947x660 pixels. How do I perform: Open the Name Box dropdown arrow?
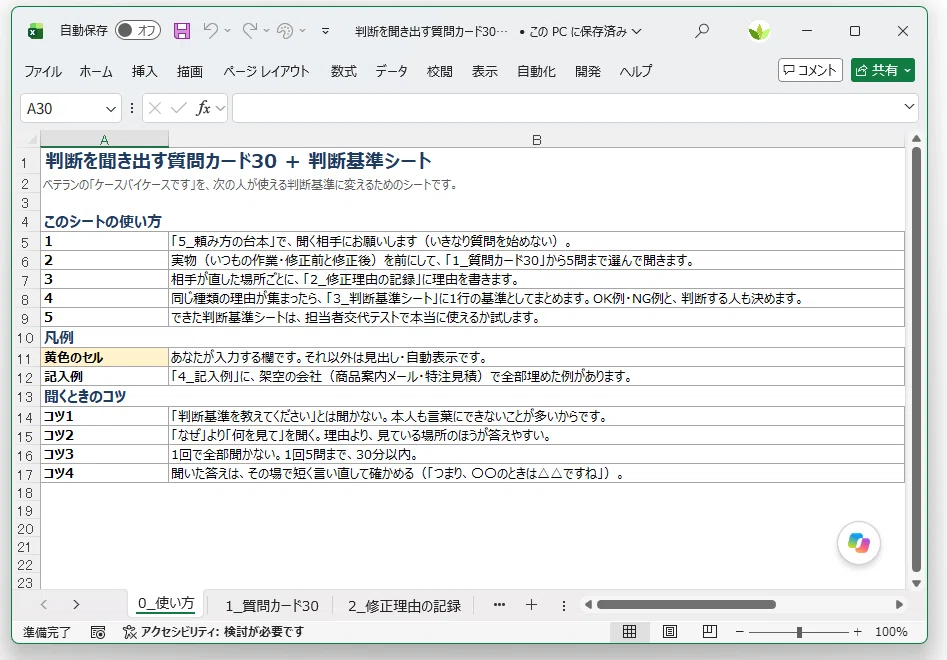pos(111,109)
